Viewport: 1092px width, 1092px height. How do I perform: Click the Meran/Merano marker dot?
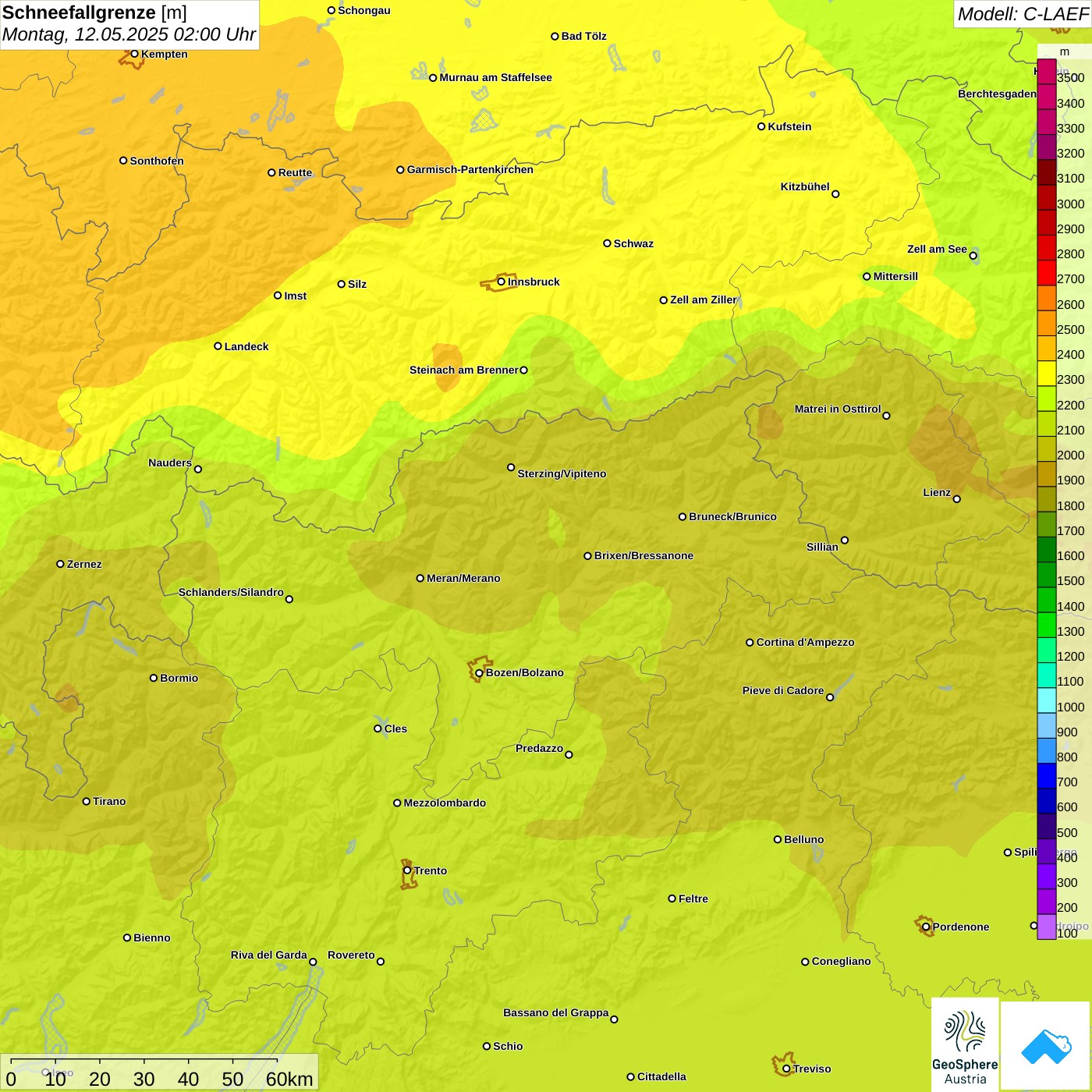[420, 578]
